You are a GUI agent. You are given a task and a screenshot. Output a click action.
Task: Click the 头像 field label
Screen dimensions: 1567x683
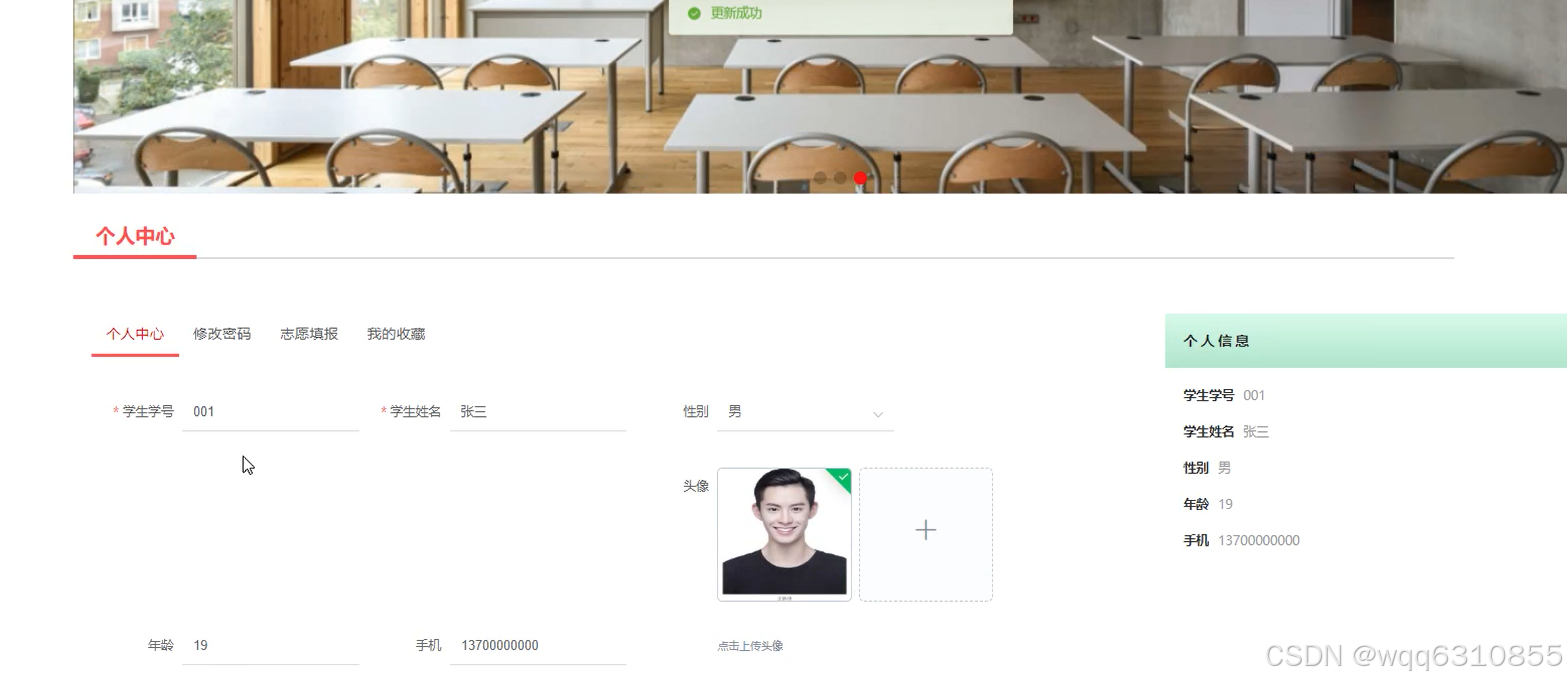tap(696, 486)
